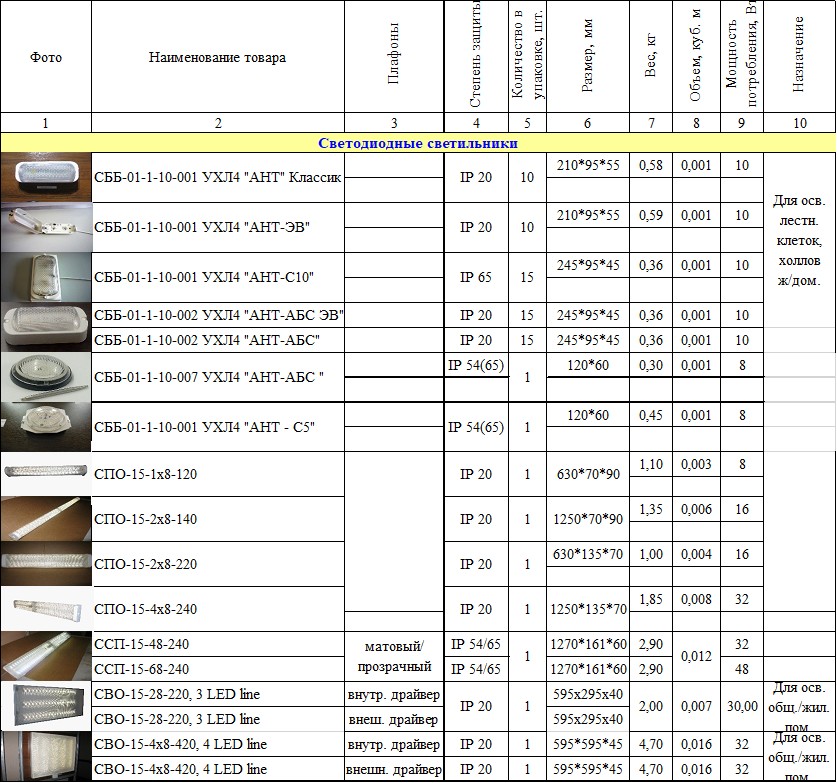Viewport: 837px width, 783px height.
Task: Select the СПО-15-4x8-240 product photo
Action: coord(46,608)
